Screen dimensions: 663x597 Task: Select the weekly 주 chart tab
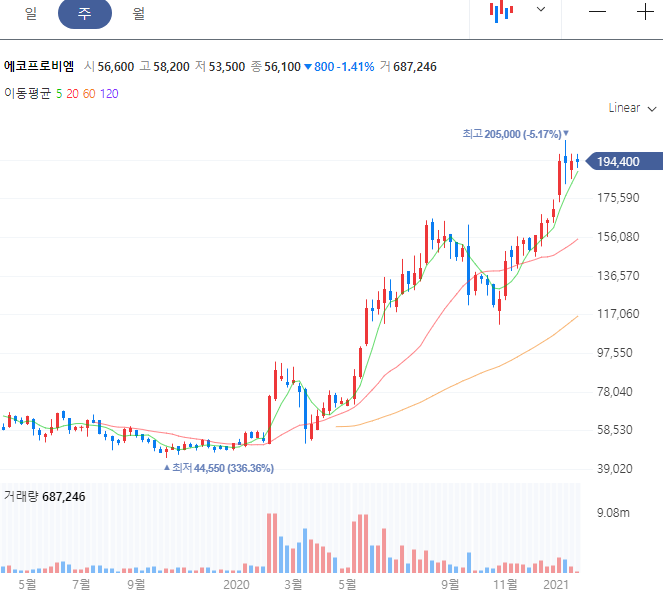(x=85, y=13)
